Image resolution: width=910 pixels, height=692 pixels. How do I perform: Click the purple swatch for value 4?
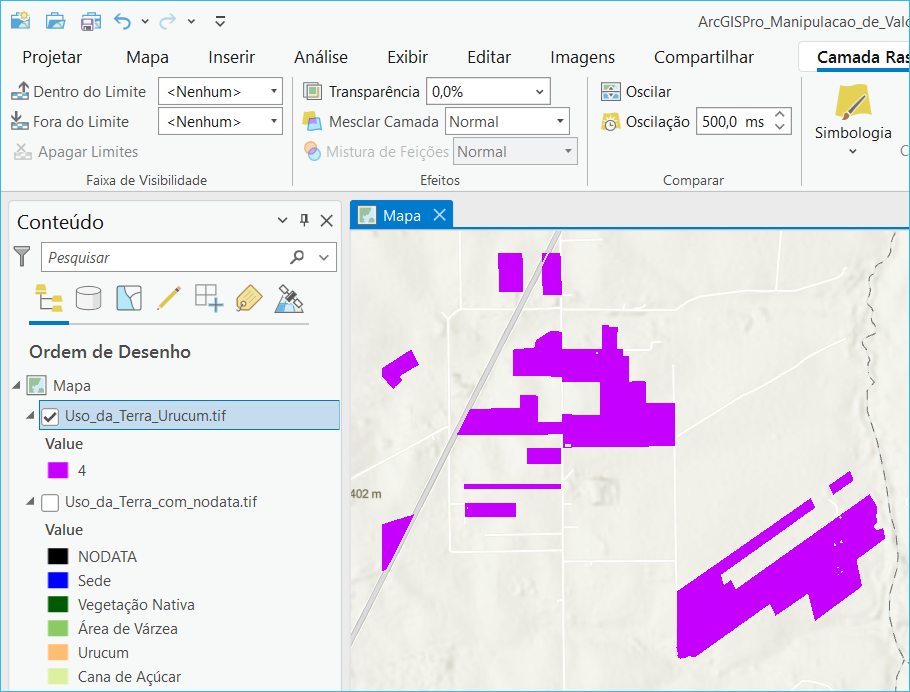58,470
